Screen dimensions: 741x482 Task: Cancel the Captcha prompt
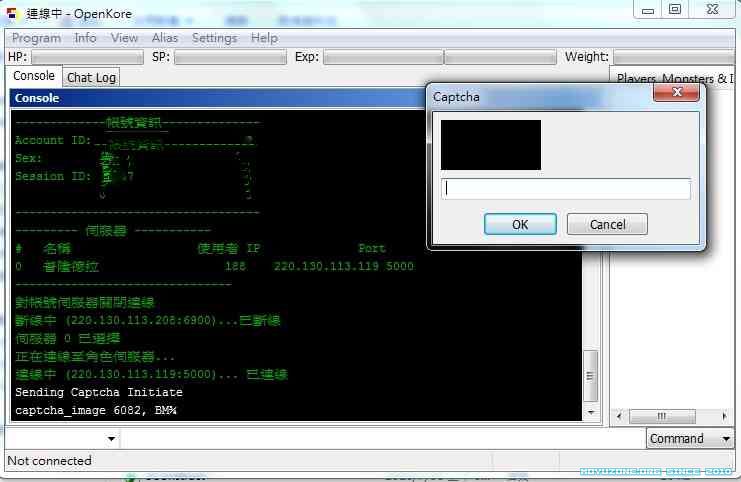tap(607, 224)
